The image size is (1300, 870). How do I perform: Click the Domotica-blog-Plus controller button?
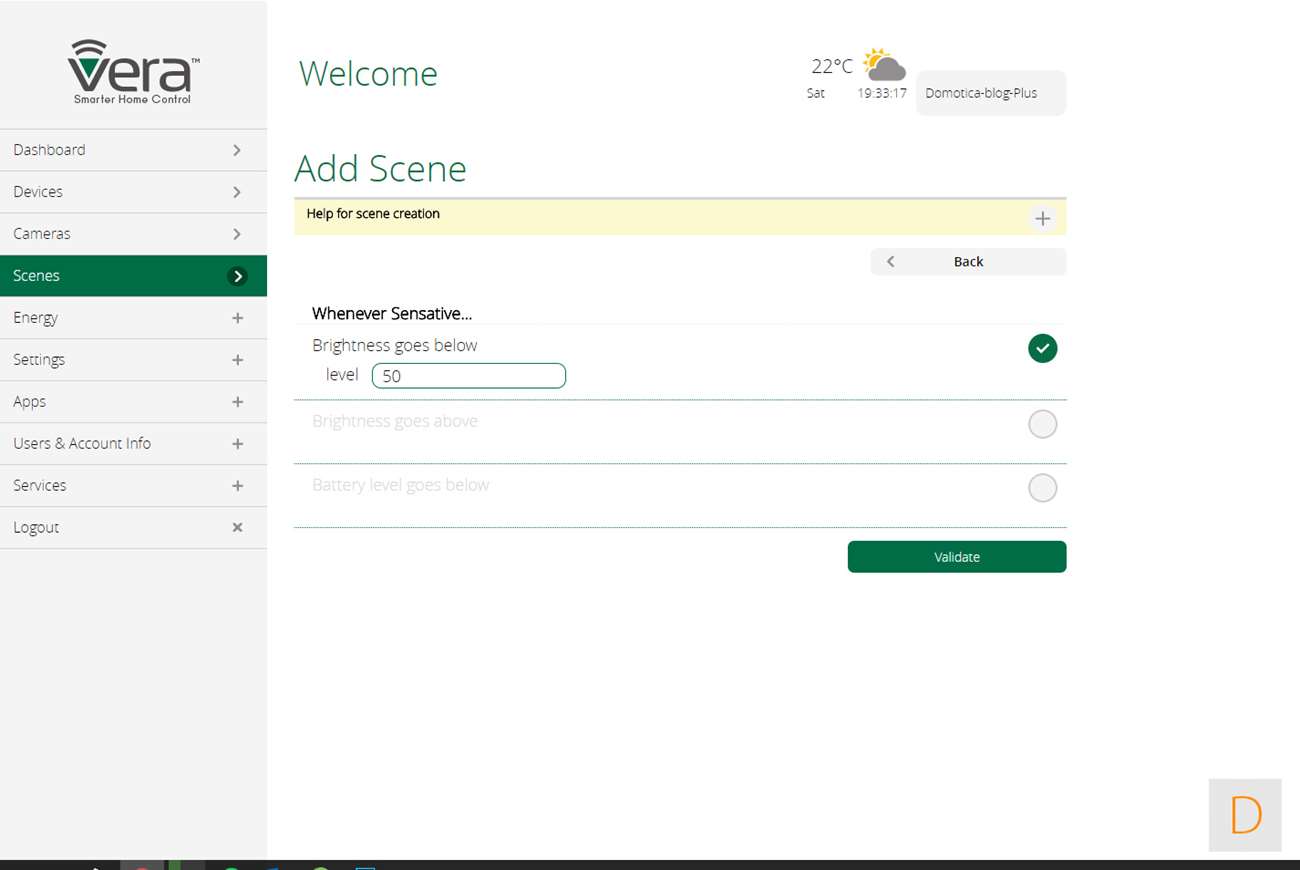point(990,93)
